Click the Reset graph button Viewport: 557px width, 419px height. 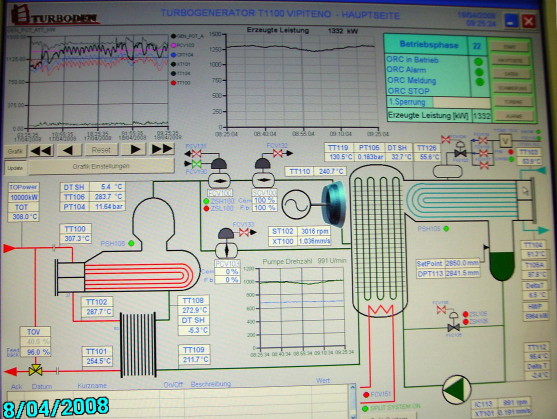coord(101,150)
